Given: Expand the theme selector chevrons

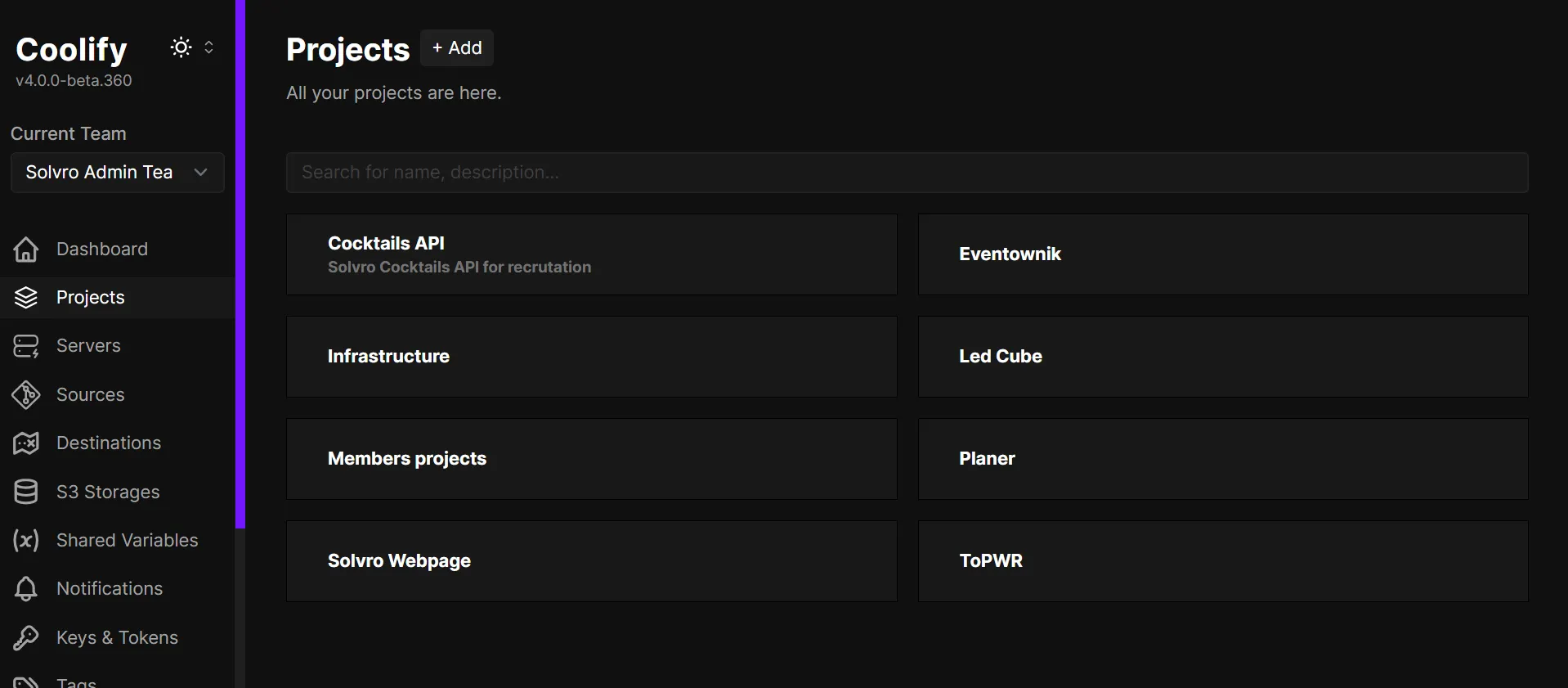Looking at the screenshot, I should tap(209, 47).
